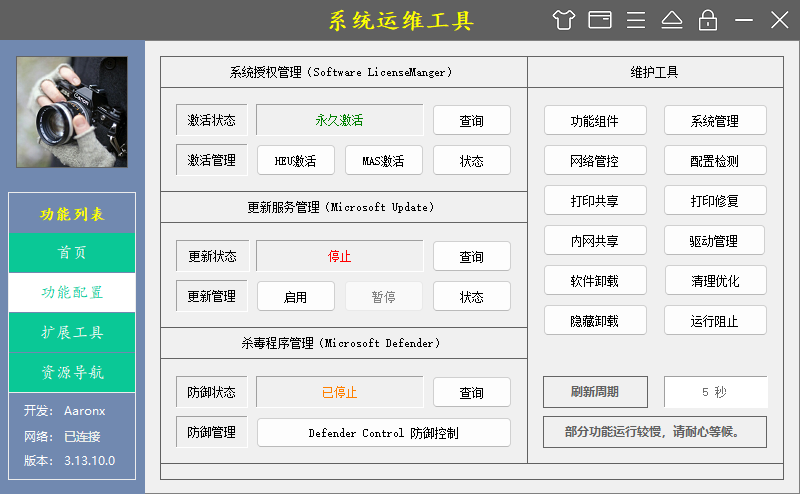Image resolution: width=800 pixels, height=494 pixels.
Task: Click the 永久激活 status field
Action: click(x=339, y=120)
